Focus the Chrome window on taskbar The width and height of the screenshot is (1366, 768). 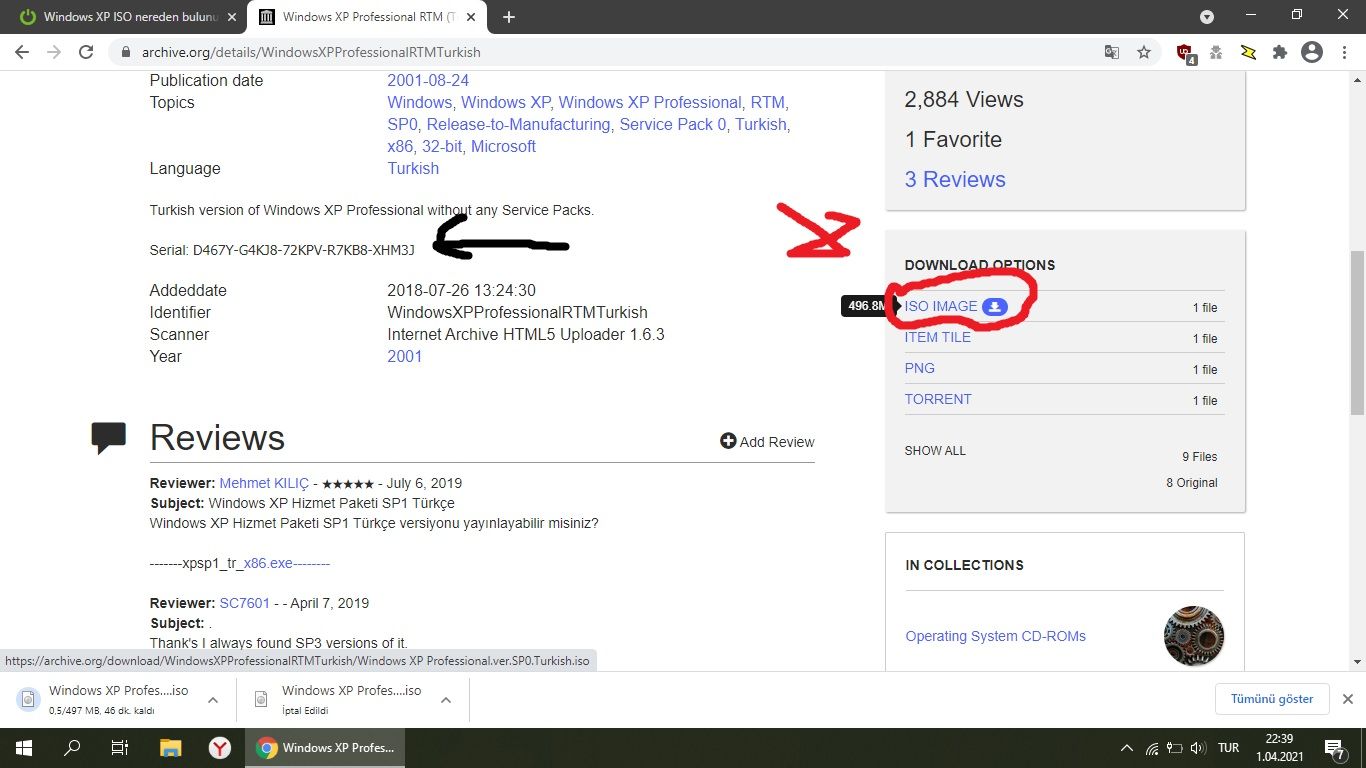point(327,747)
